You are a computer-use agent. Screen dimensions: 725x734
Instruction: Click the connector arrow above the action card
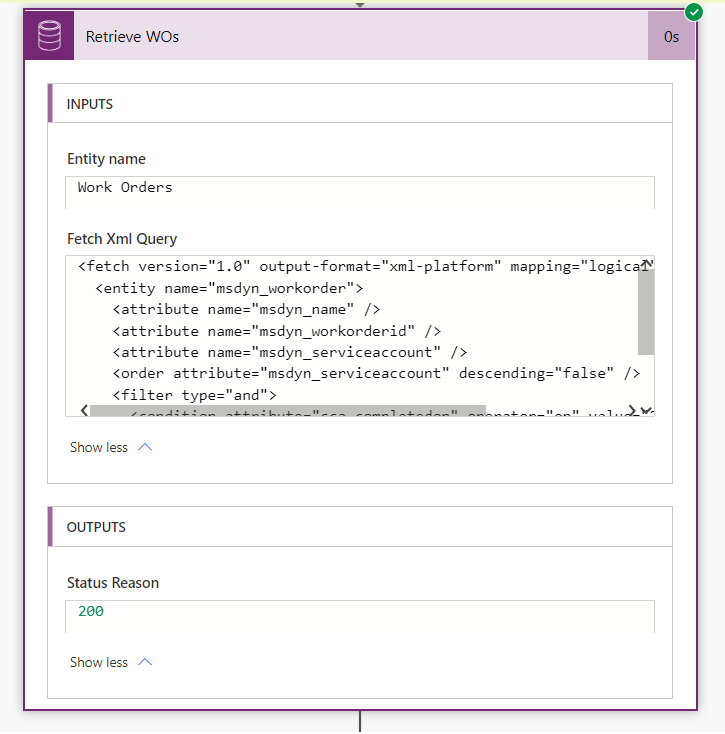pyautogui.click(x=360, y=5)
